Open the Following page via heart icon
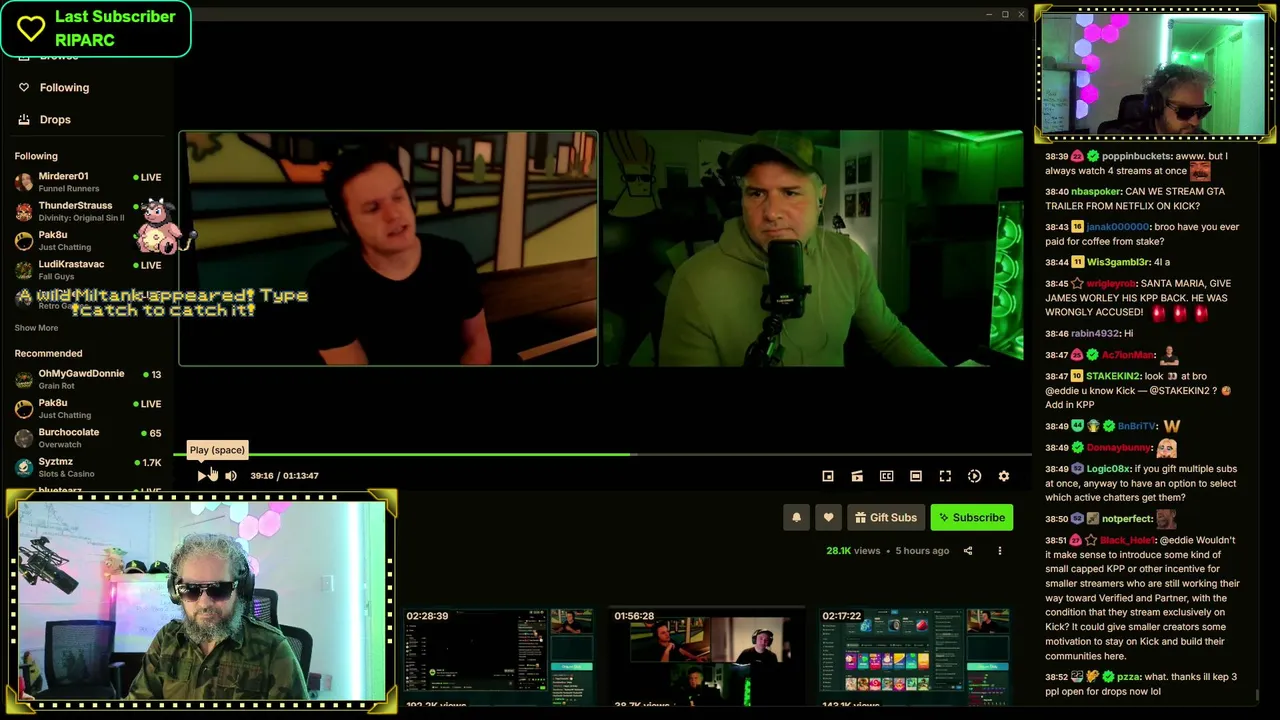Image resolution: width=1280 pixels, height=720 pixels. [24, 88]
